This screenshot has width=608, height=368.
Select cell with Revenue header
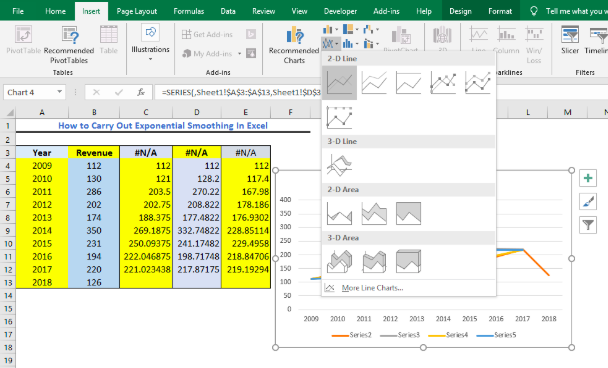[x=94, y=152]
